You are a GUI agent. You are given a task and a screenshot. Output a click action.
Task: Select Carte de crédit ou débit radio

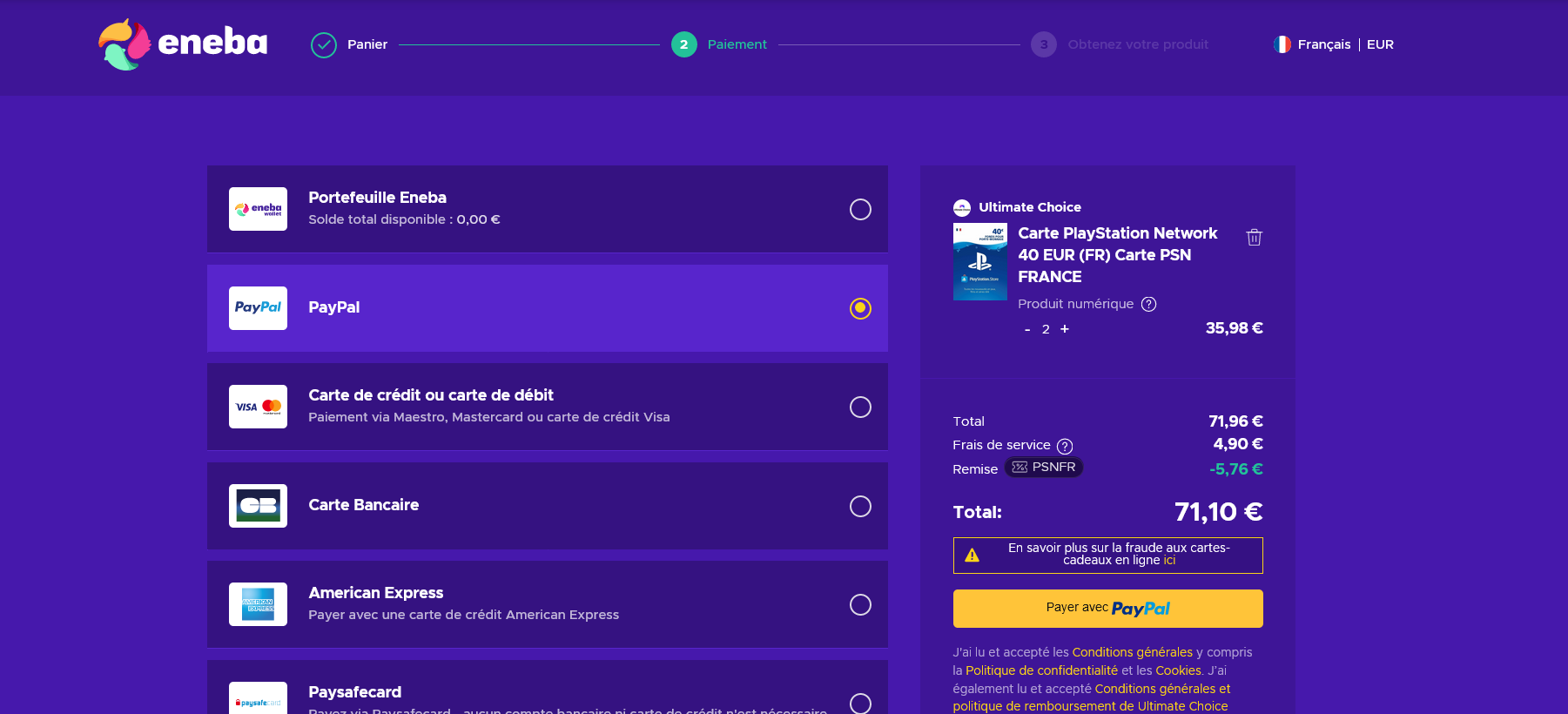860,407
